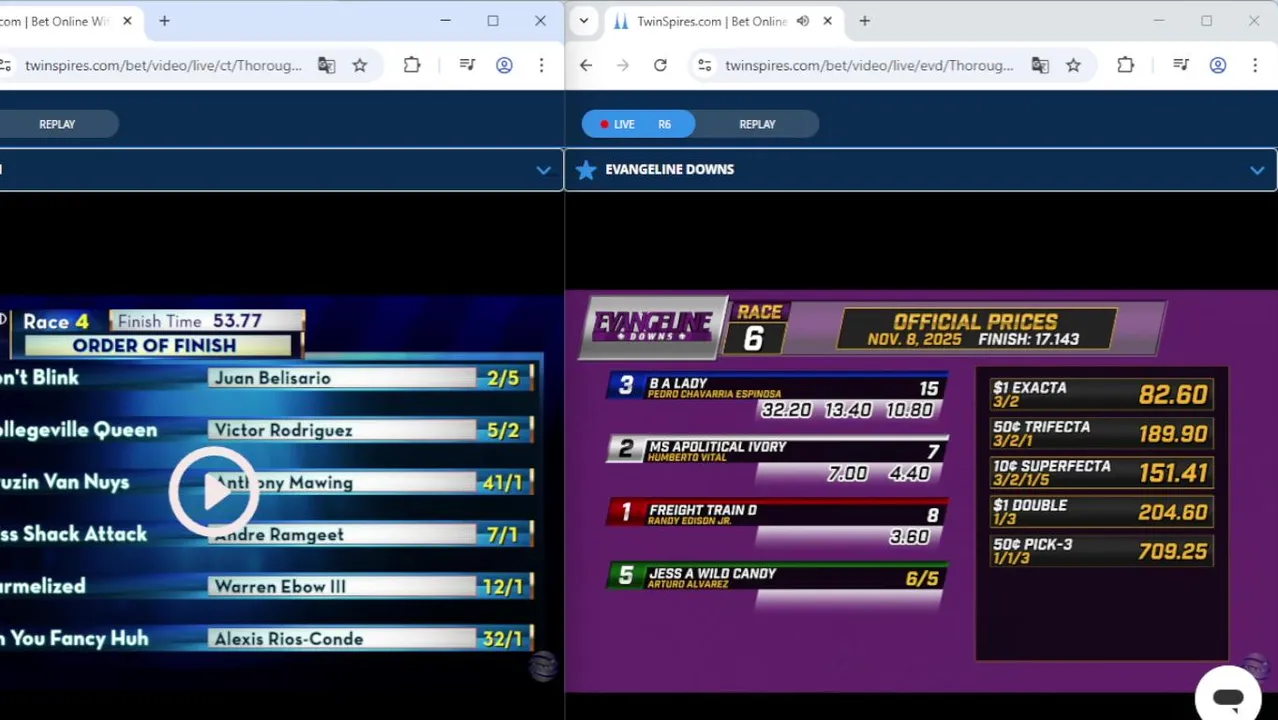This screenshot has width=1278, height=720.
Task: Go forward in right browser window
Action: pyautogui.click(x=623, y=65)
